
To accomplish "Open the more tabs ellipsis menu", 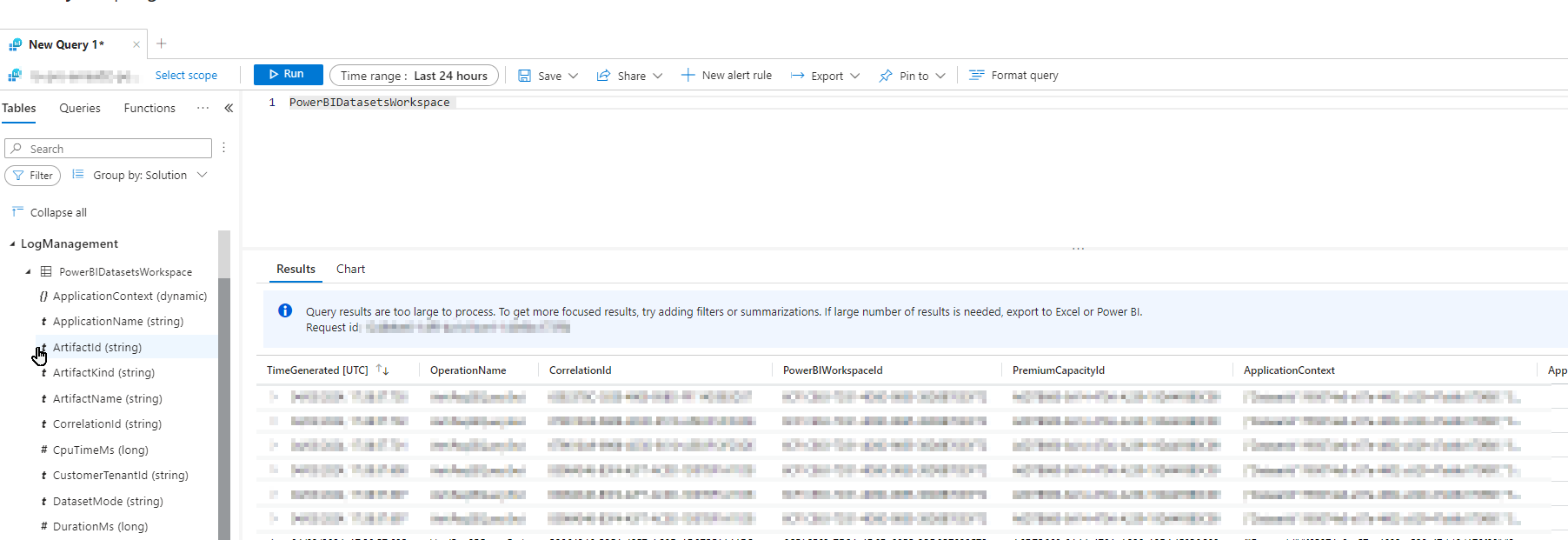I will coord(203,108).
